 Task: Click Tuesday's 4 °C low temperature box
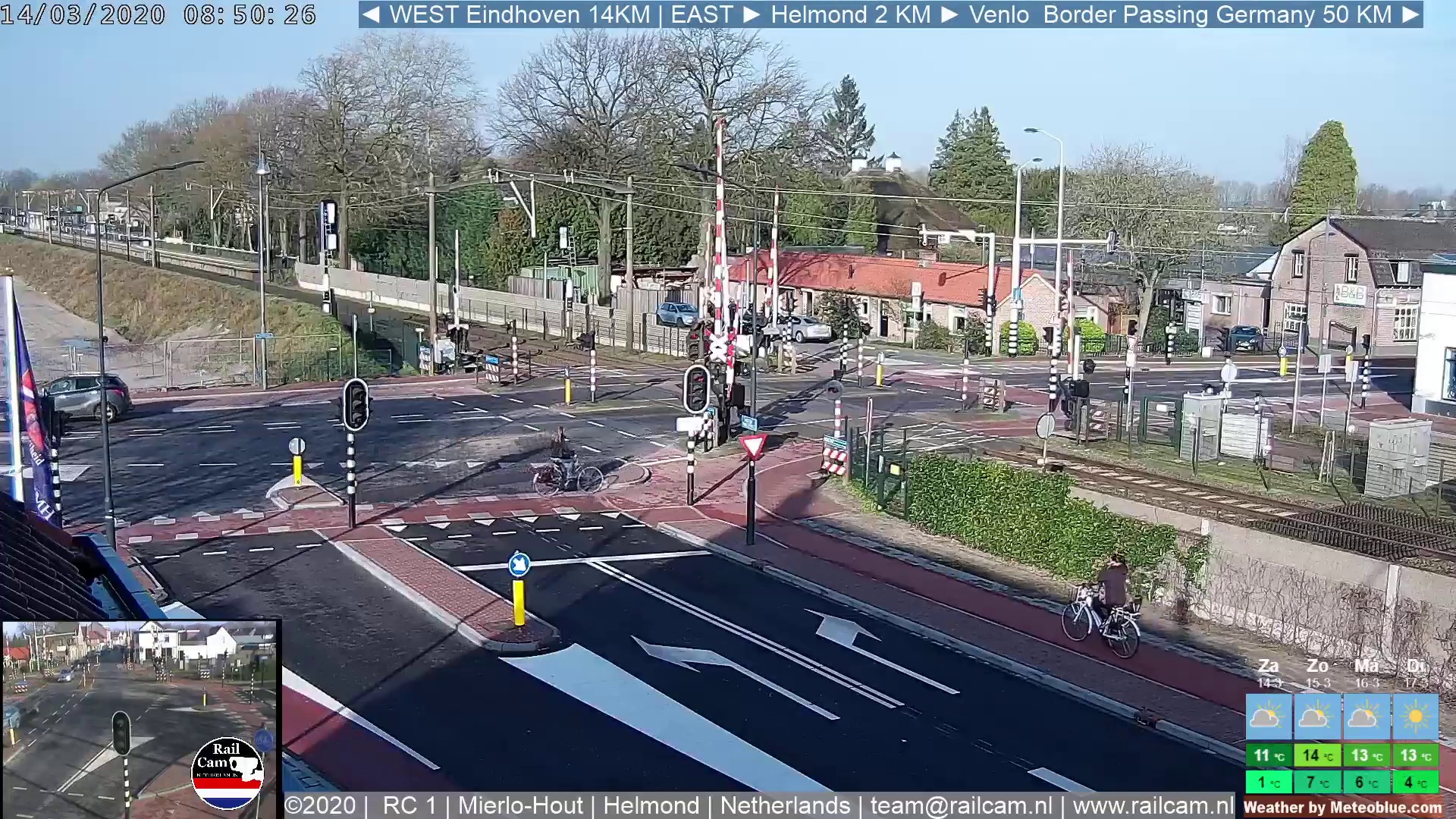(1415, 782)
